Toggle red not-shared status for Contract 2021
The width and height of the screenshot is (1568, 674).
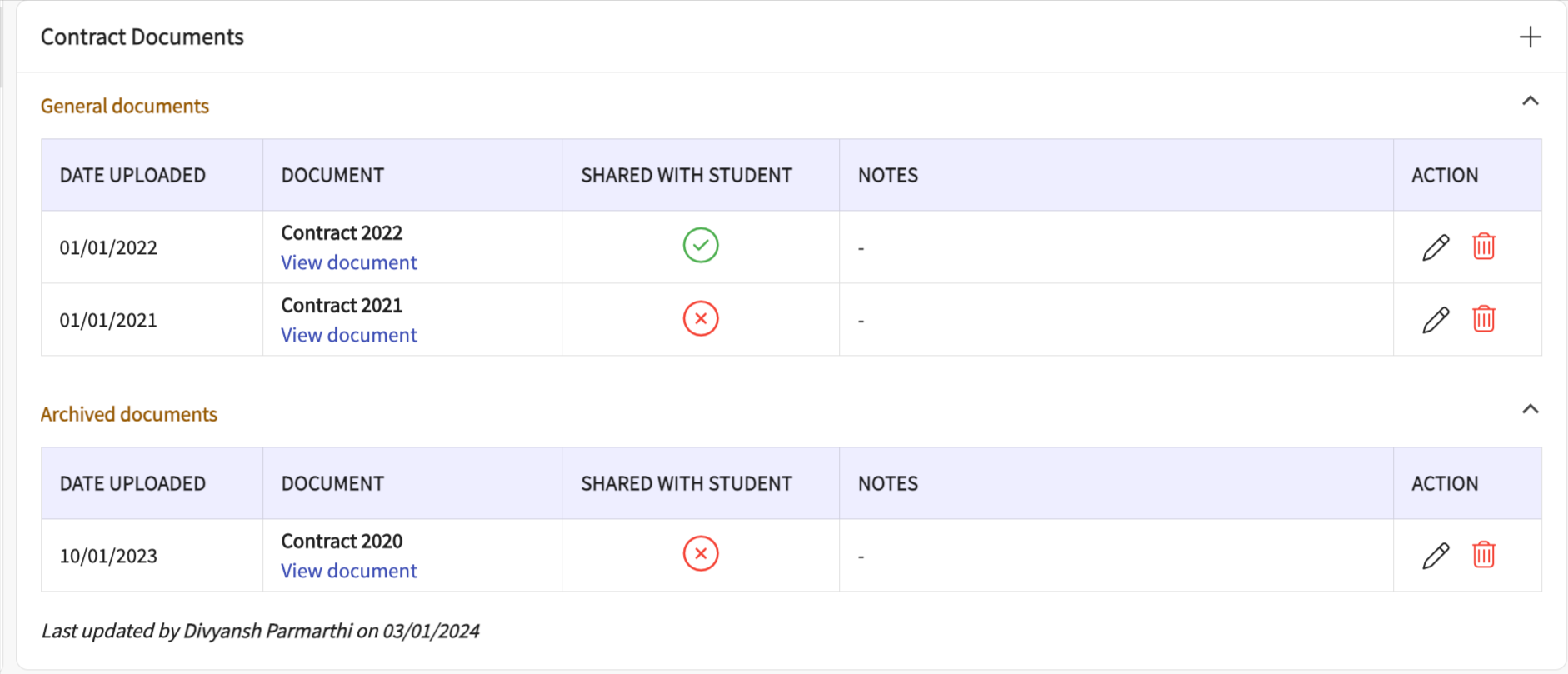pyautogui.click(x=701, y=318)
